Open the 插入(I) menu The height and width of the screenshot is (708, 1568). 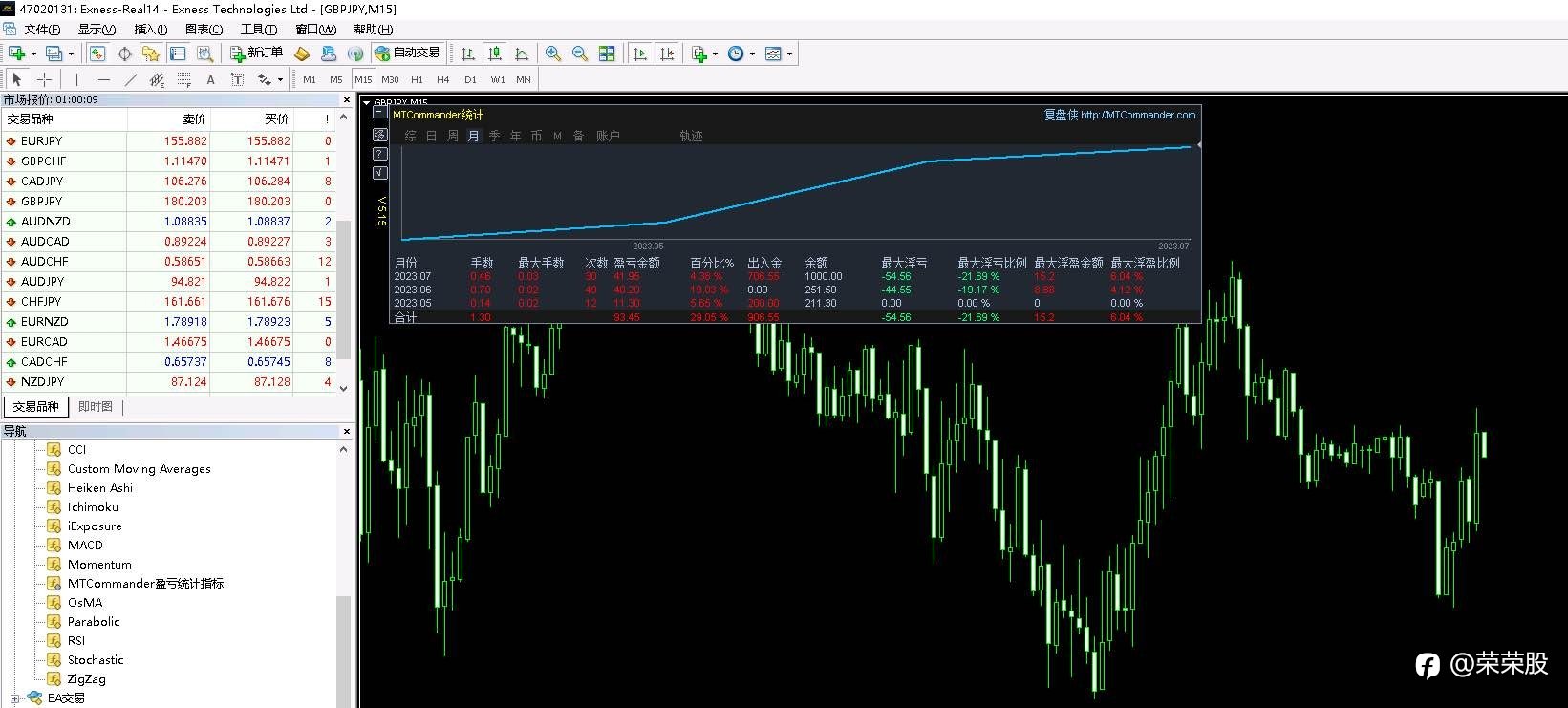pos(150,30)
